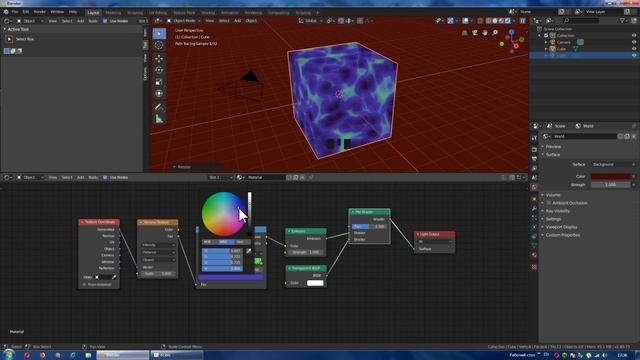The width and height of the screenshot is (640, 360).
Task: Select the Move tool in viewport toolbar
Action: (x=159, y=58)
